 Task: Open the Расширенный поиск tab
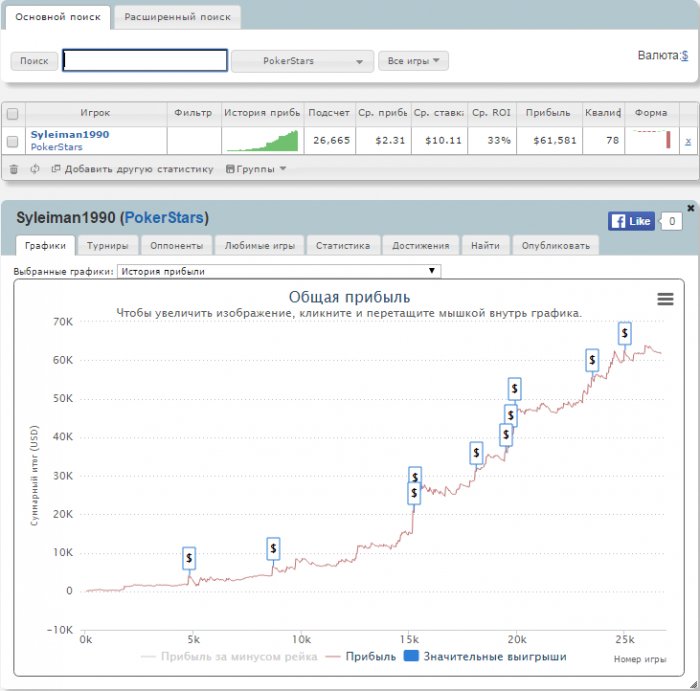pyautogui.click(x=177, y=17)
